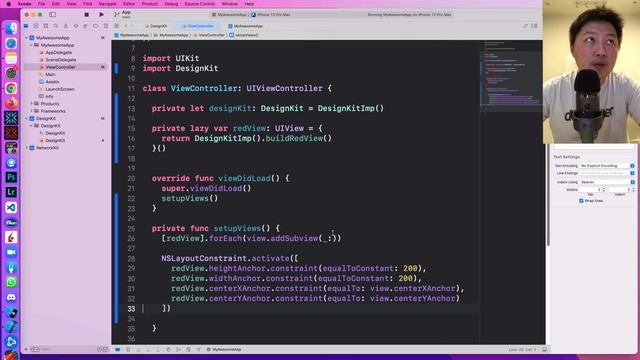Open the Source Control navigator icon
This screenshot has width=640, height=360.
click(36, 26)
